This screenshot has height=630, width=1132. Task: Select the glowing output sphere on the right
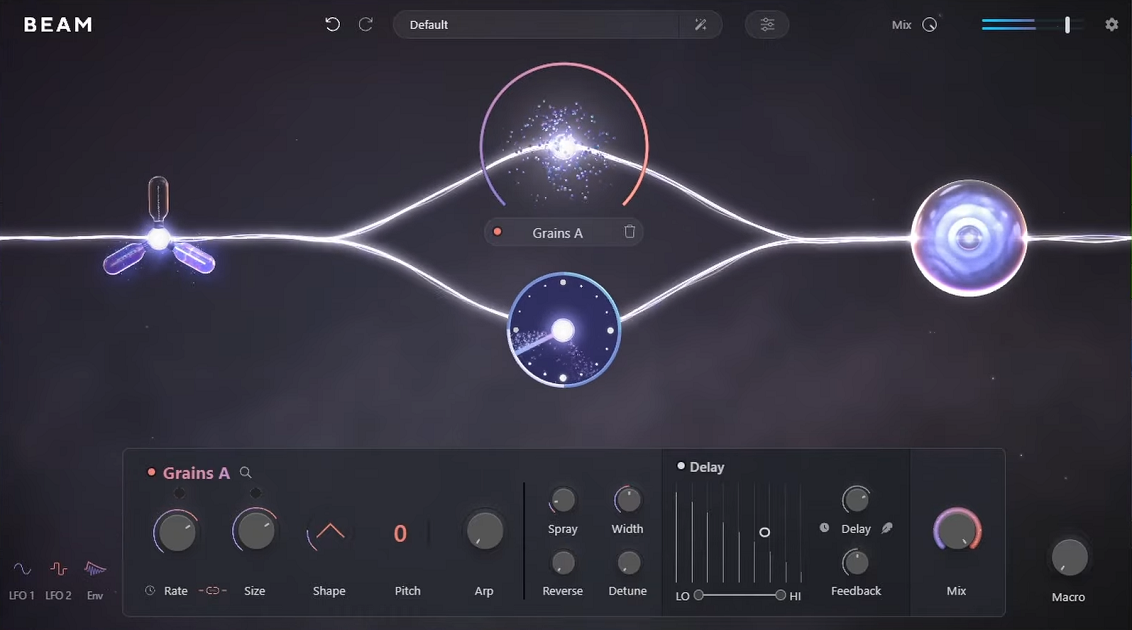pyautogui.click(x=968, y=240)
